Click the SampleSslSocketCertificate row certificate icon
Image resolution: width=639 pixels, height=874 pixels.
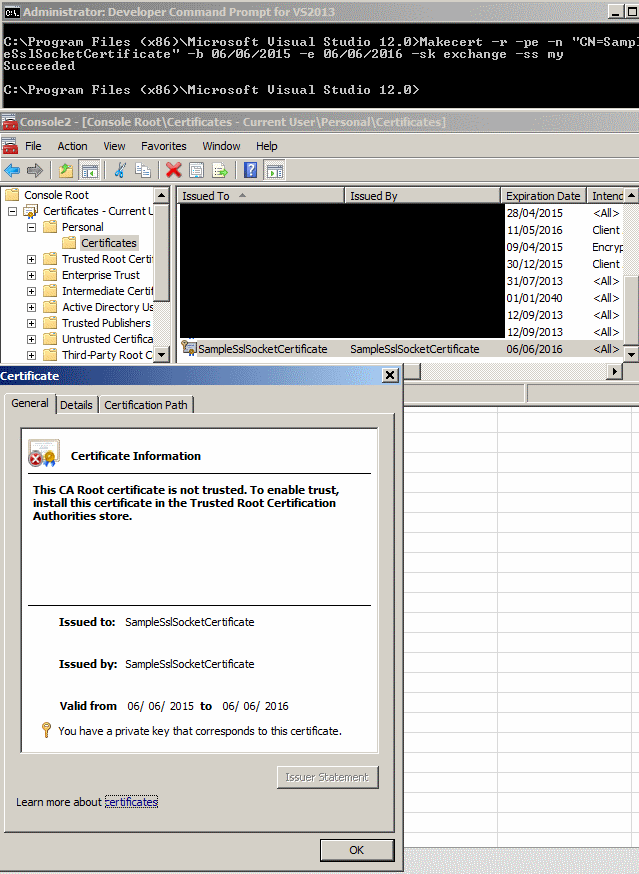(x=189, y=348)
